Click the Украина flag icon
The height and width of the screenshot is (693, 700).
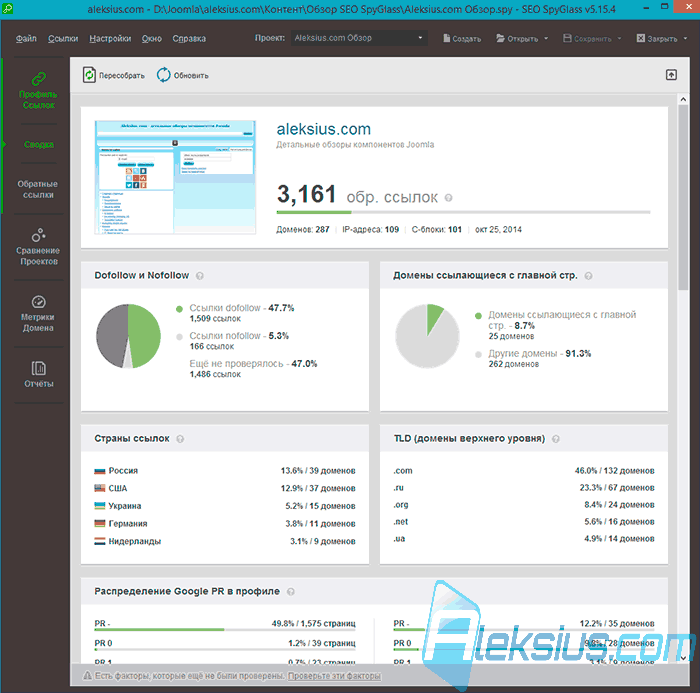[100, 505]
